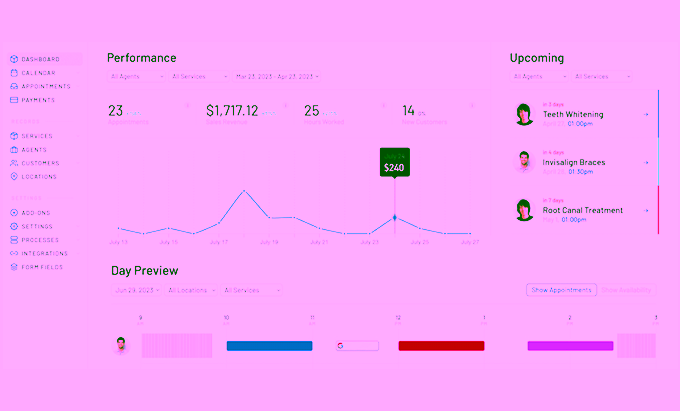
Task: Select the Services icon in sidebar
Action: 13,136
